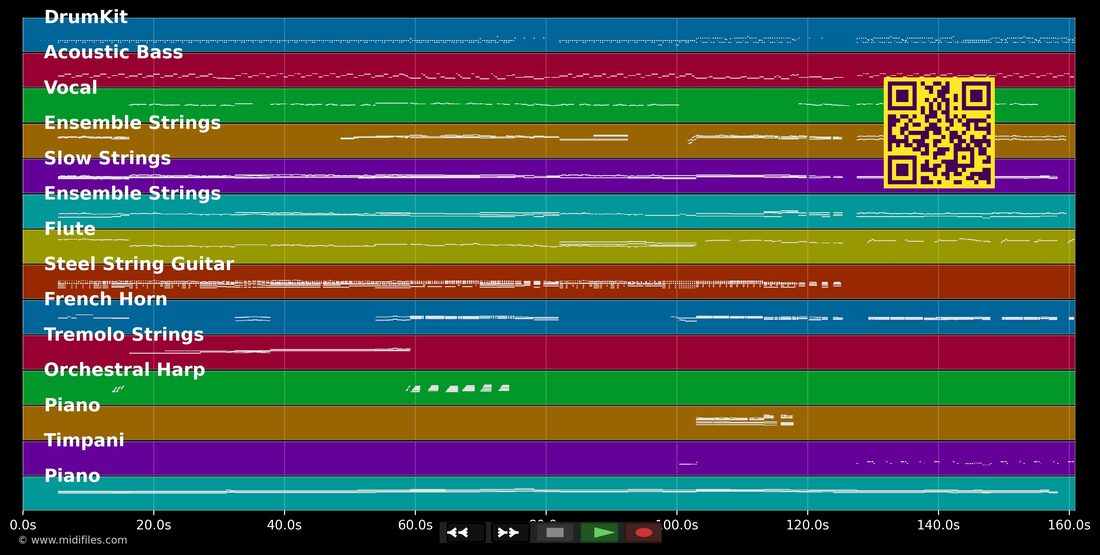Image resolution: width=1100 pixels, height=555 pixels.
Task: Select the Orchestral Harp track label
Action: coord(124,369)
